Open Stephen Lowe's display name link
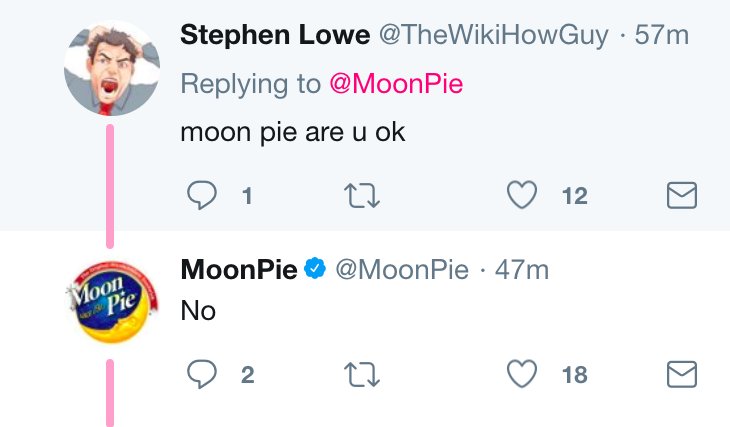 click(x=275, y=35)
